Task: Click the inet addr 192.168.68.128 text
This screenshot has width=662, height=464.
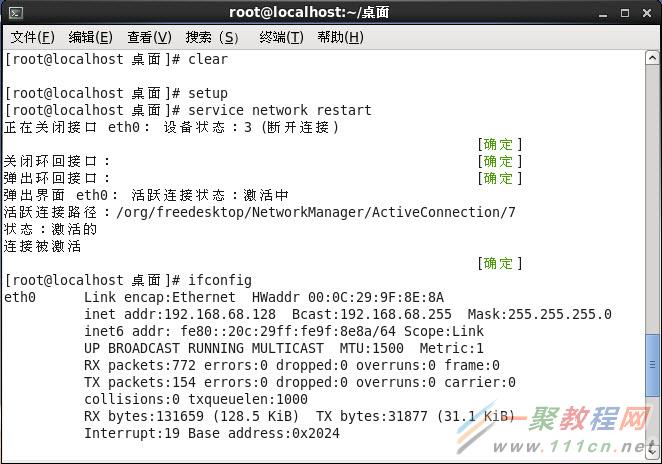Action: (180, 314)
